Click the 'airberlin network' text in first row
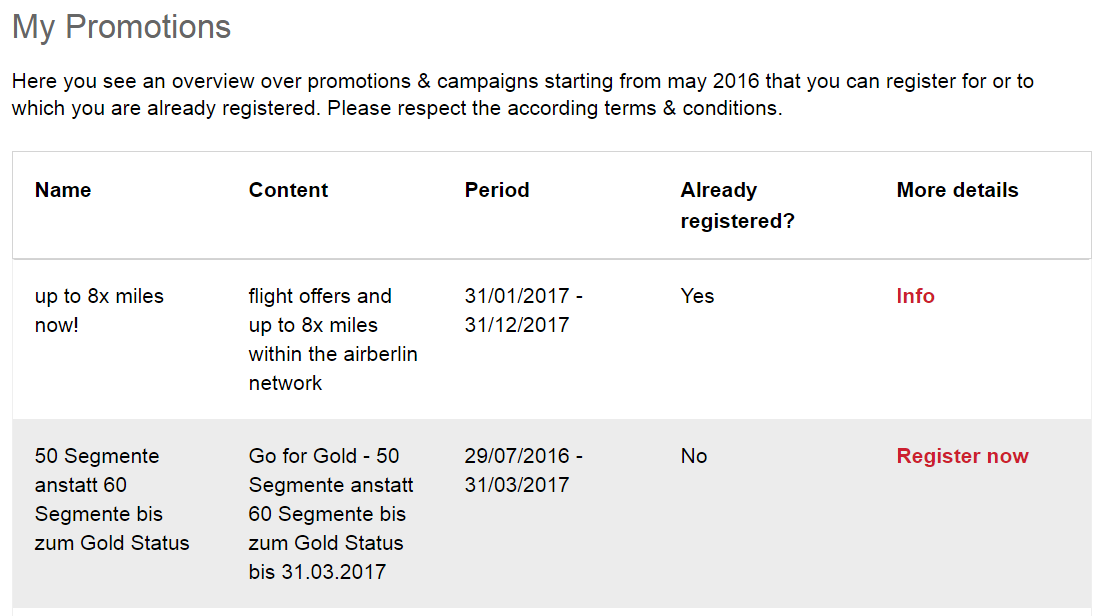The height and width of the screenshot is (616, 1099). click(x=333, y=369)
